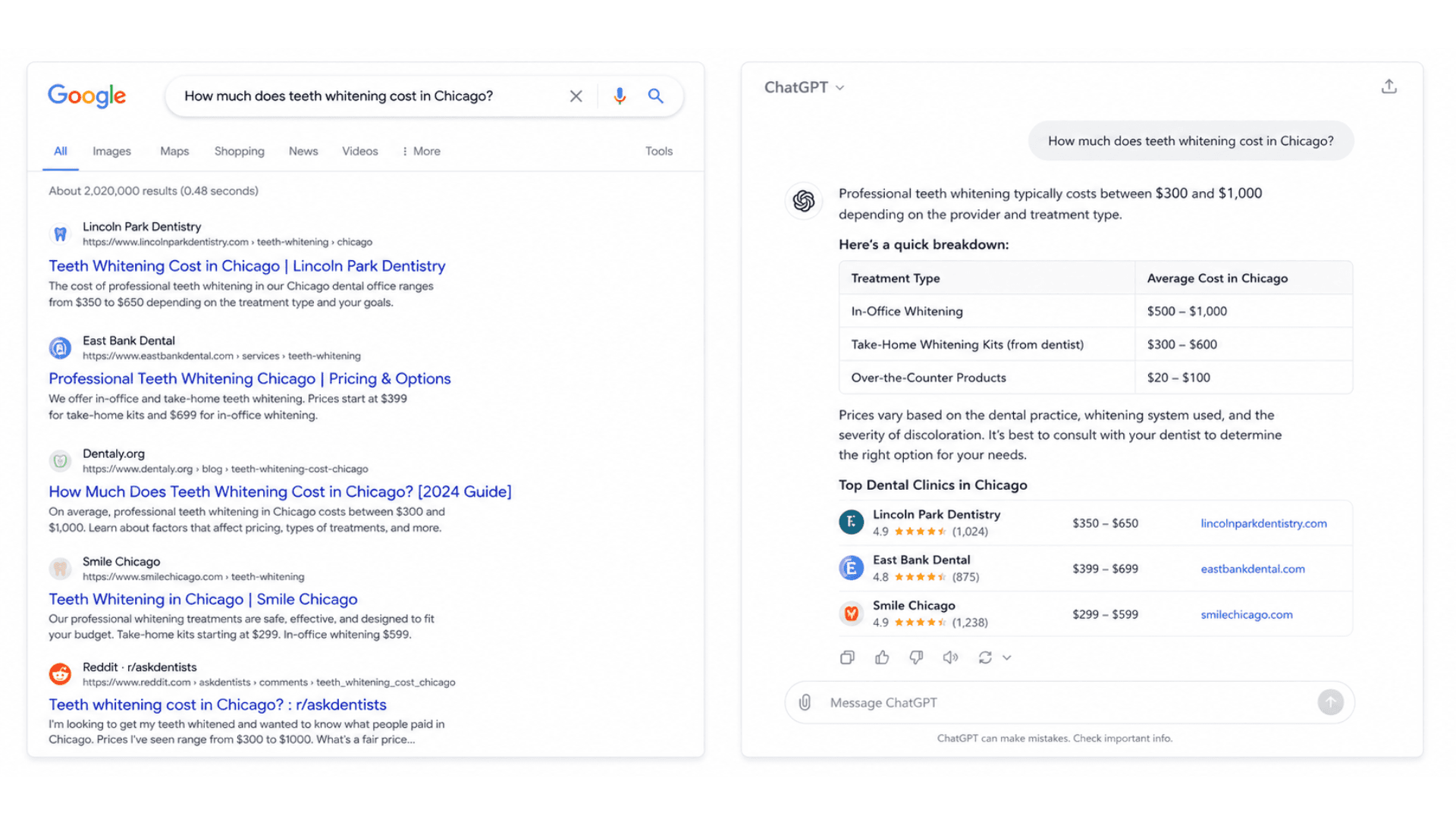Click Smile Chicago favicon in search results
Screen dimensions: 1456x819
[61, 568]
